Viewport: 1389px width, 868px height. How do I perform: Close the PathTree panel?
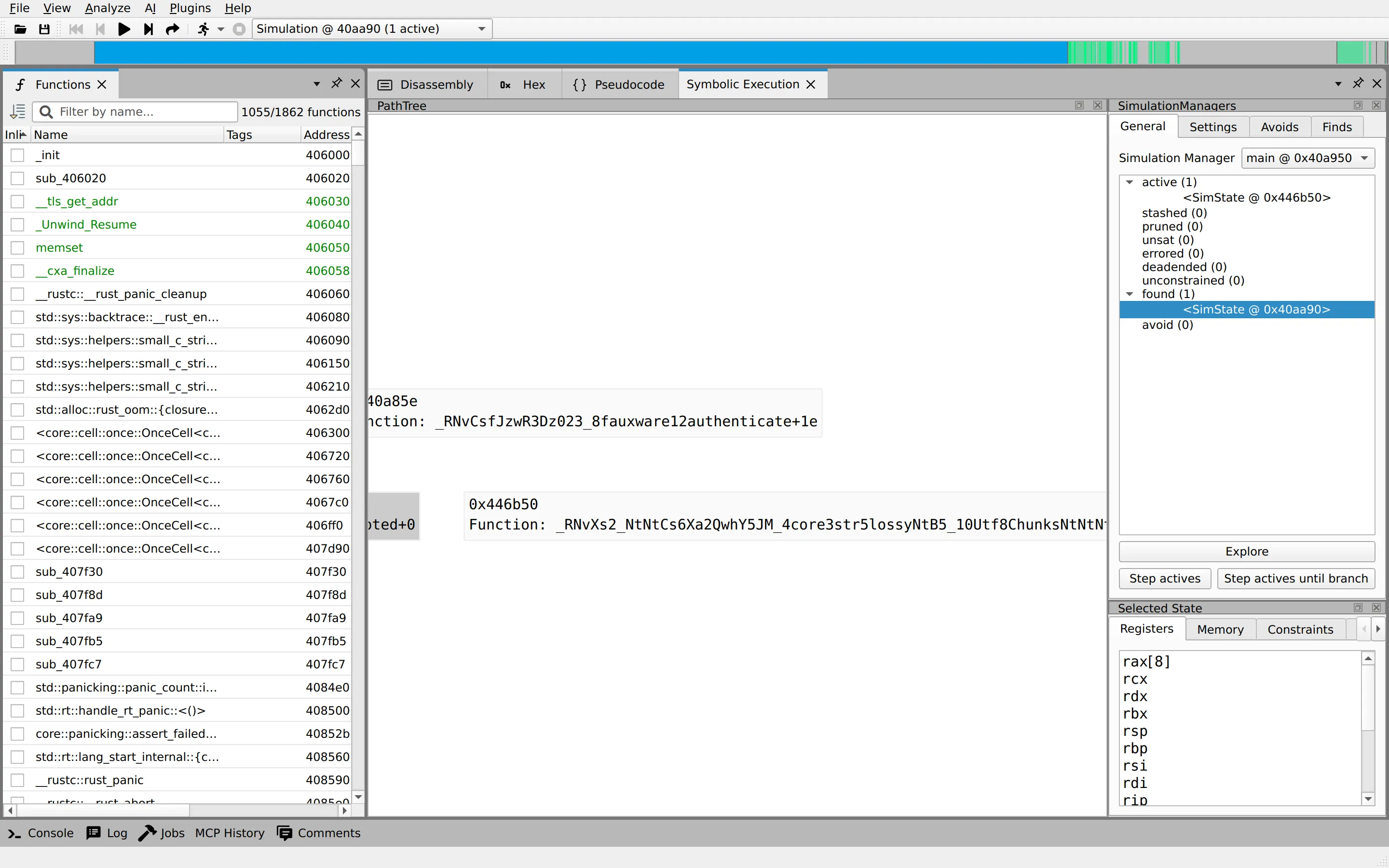[x=1097, y=106]
